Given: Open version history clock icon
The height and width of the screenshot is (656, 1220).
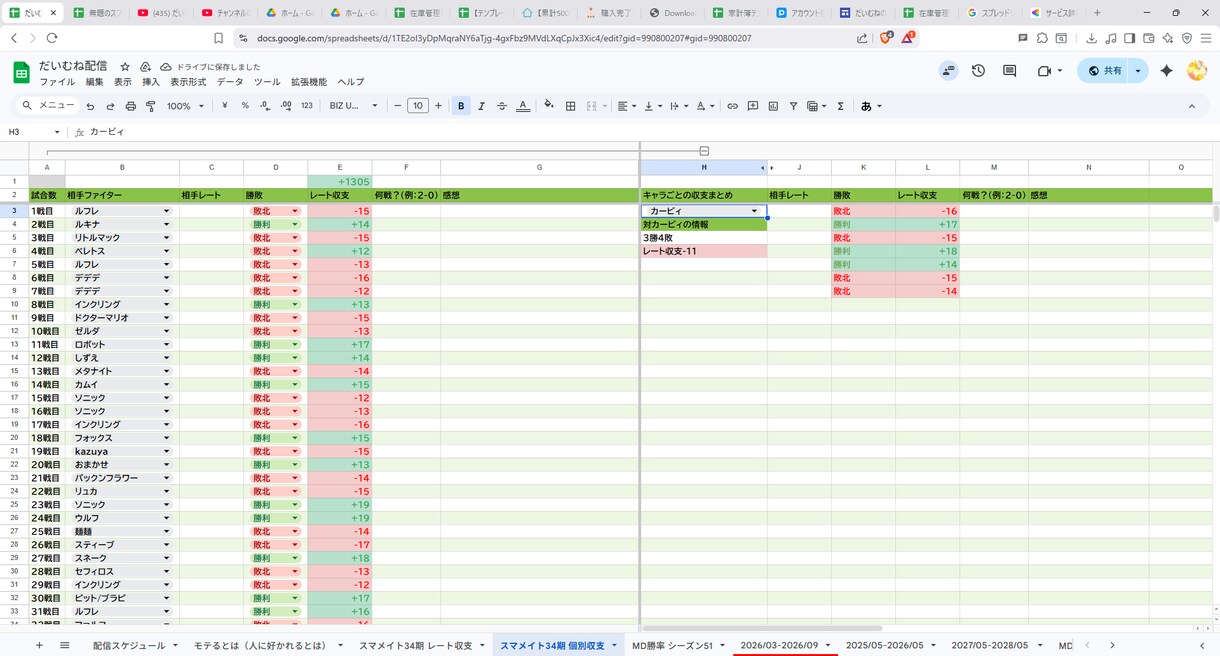Looking at the screenshot, I should tap(978, 71).
